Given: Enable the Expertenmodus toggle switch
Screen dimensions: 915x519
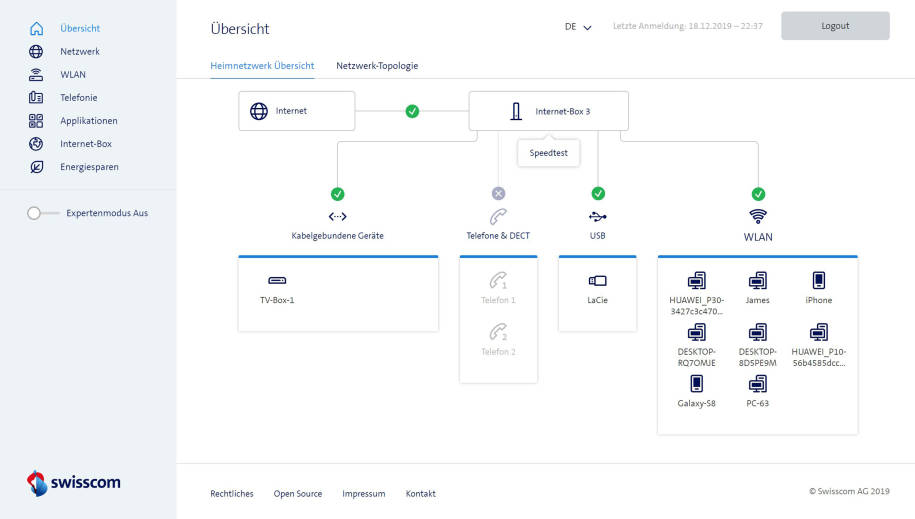Looking at the screenshot, I should click(38, 213).
